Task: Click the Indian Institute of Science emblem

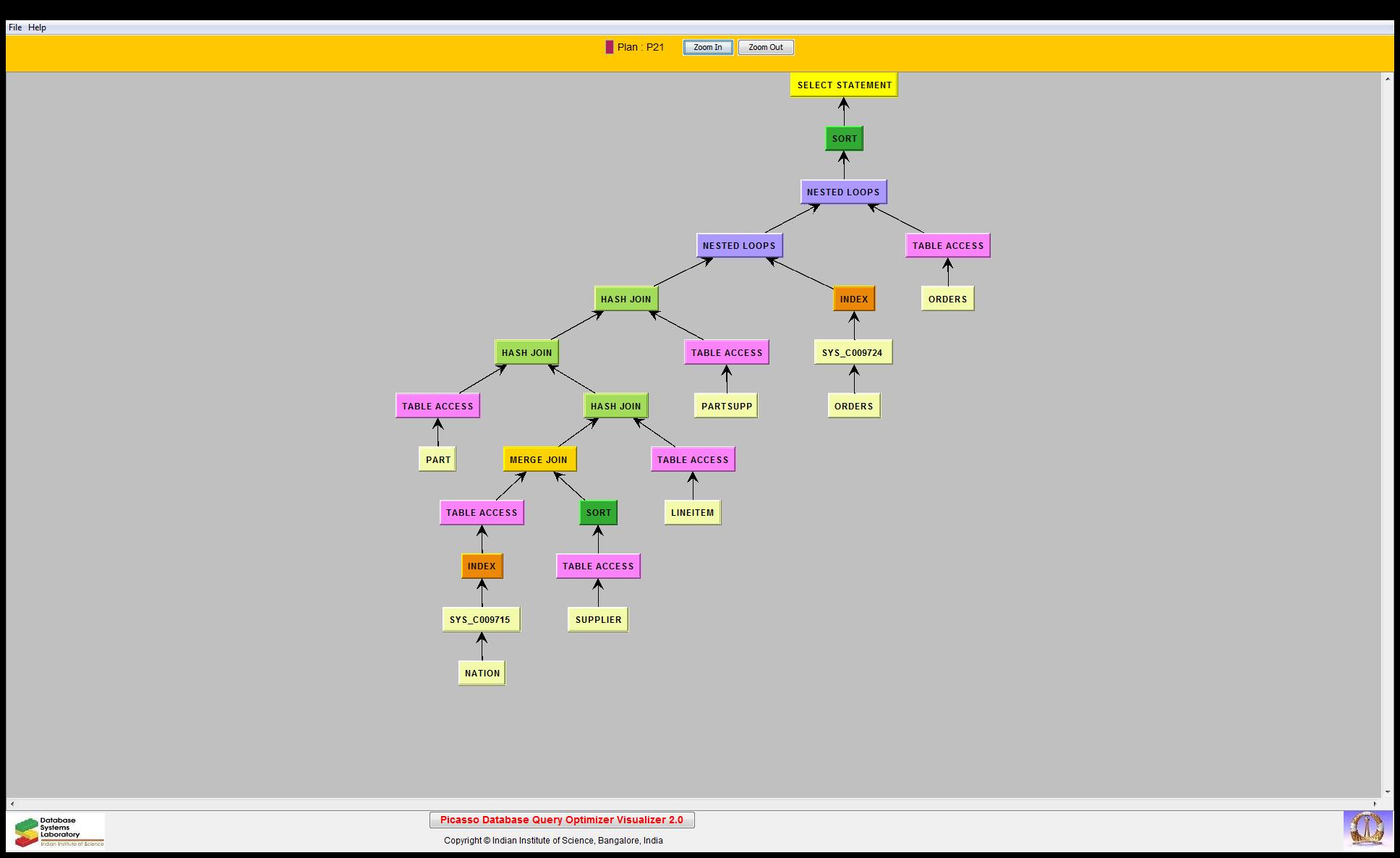Action: [1367, 829]
